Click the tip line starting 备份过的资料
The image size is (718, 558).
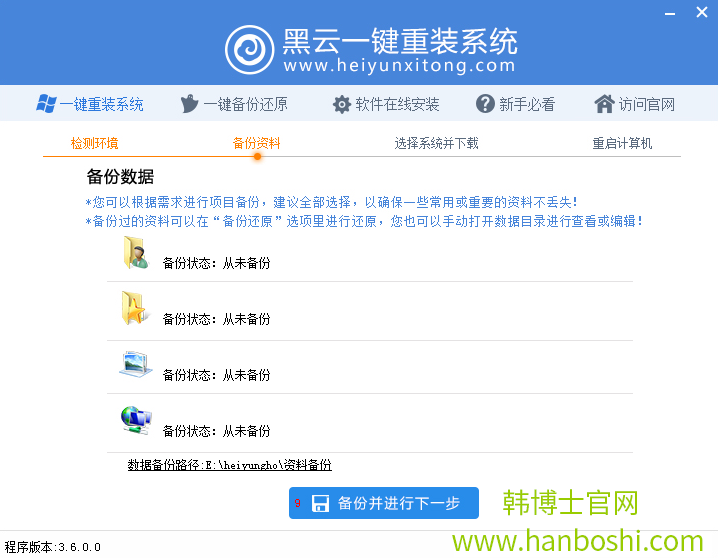(364, 221)
